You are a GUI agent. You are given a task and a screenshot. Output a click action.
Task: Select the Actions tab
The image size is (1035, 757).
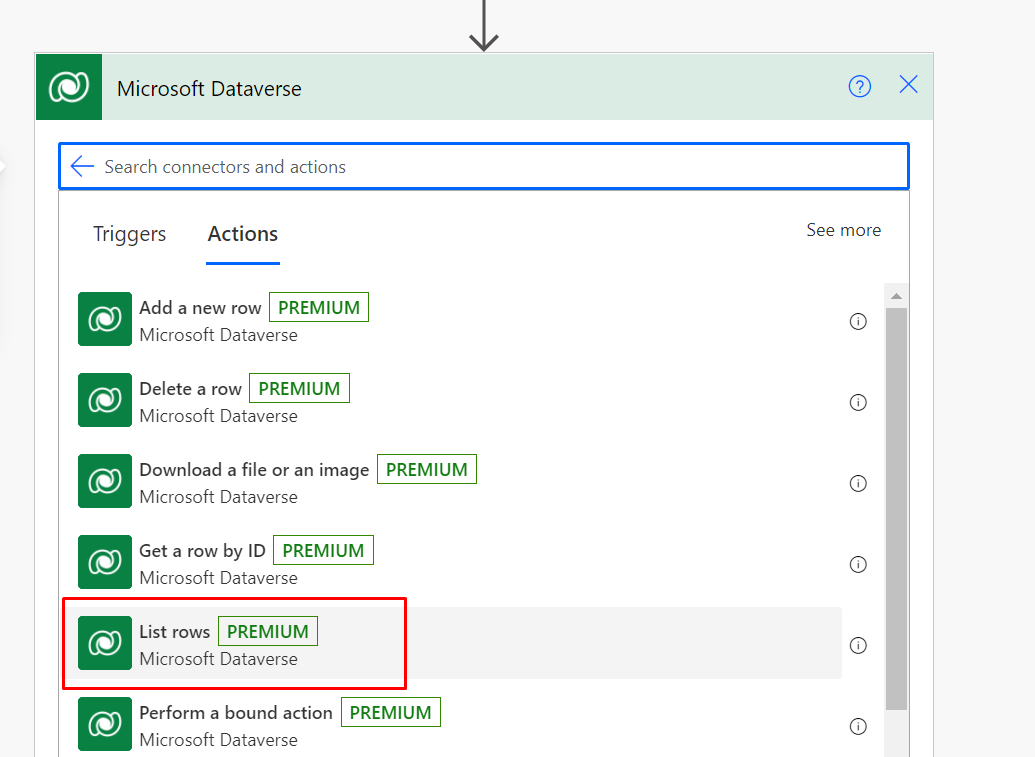[242, 234]
